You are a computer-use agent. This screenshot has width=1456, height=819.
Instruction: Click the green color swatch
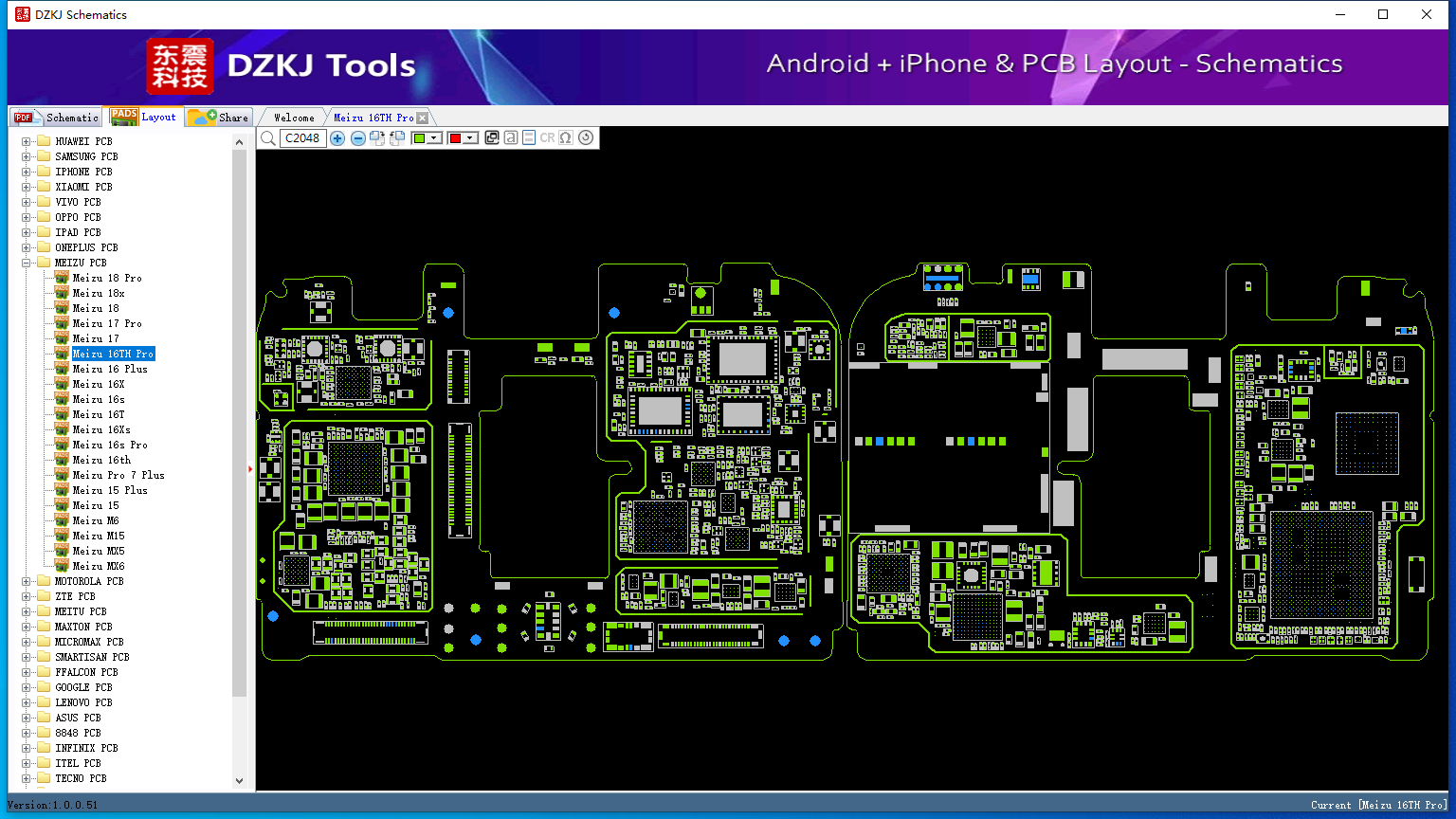coord(419,138)
